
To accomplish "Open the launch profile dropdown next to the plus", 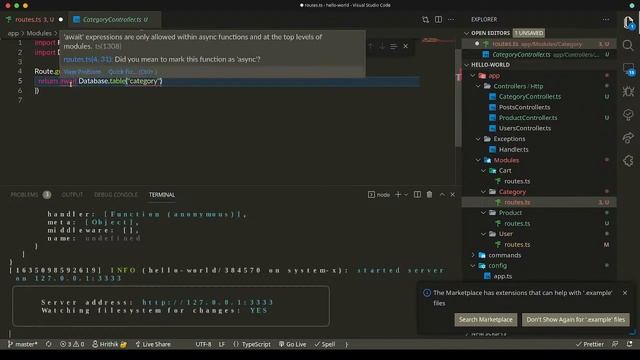I will click(406, 195).
